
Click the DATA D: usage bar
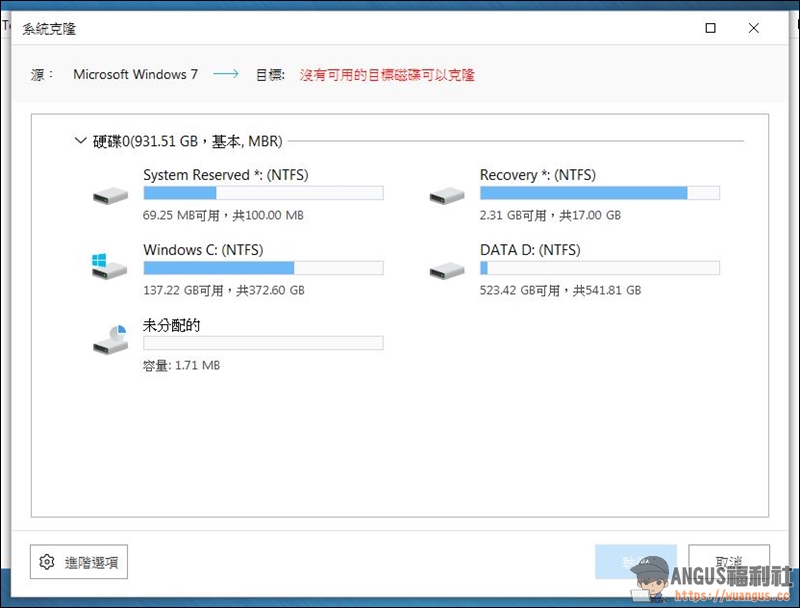[x=599, y=268]
